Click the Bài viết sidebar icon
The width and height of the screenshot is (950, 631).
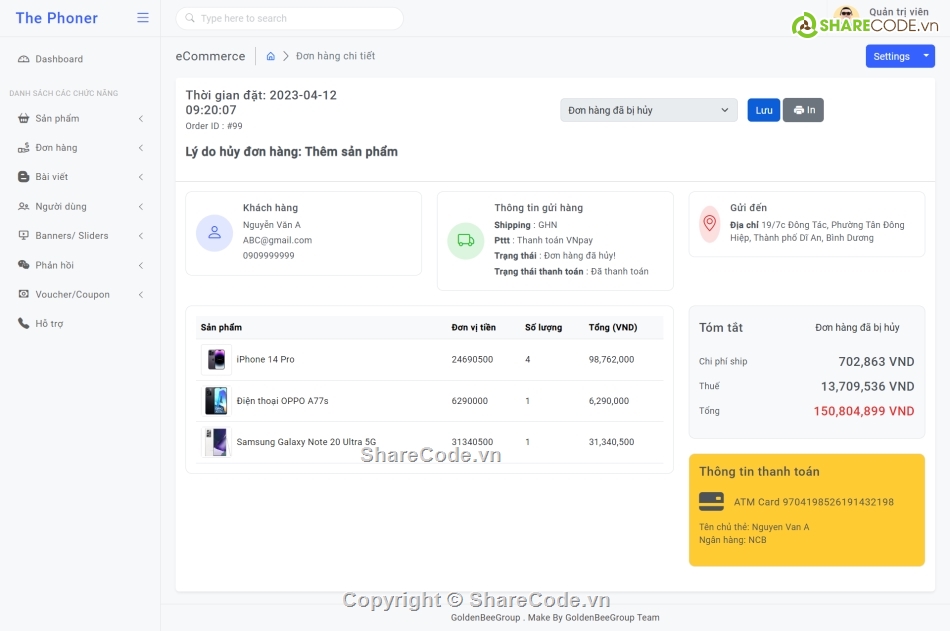pyautogui.click(x=24, y=176)
